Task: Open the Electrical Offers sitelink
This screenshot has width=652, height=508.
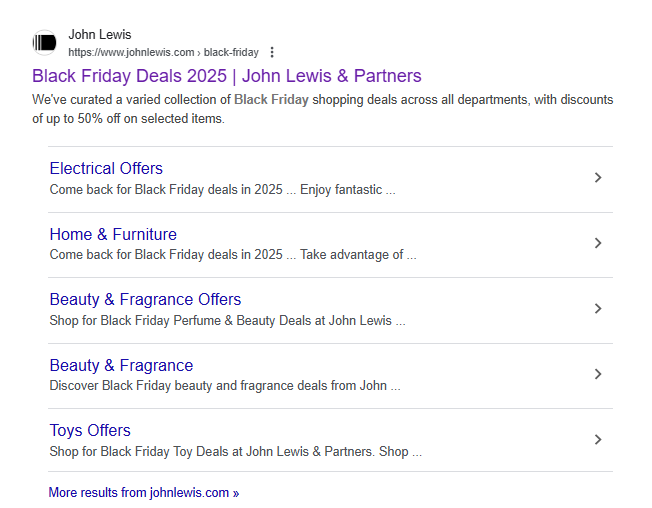Action: 106,168
